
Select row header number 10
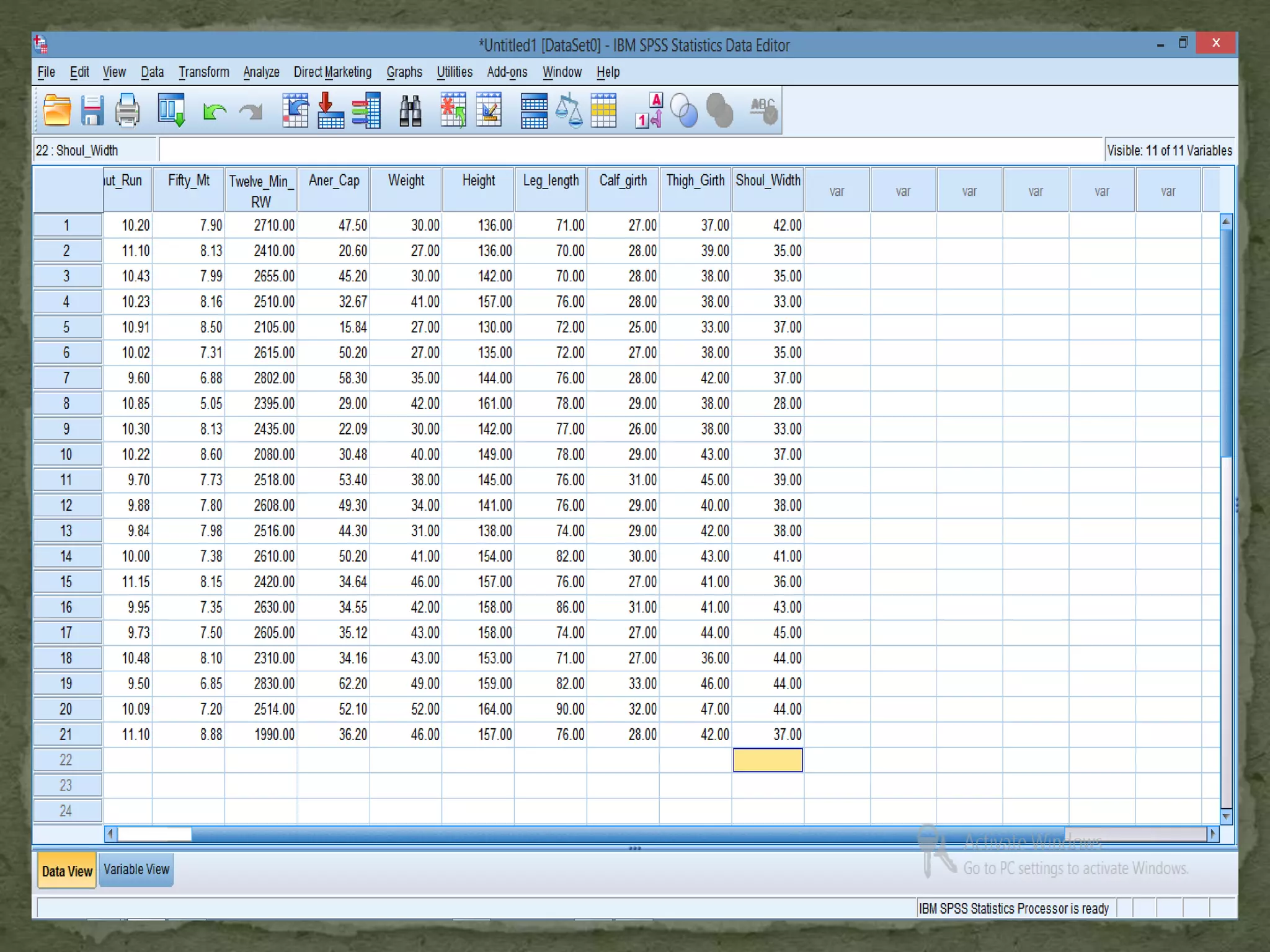(x=66, y=454)
